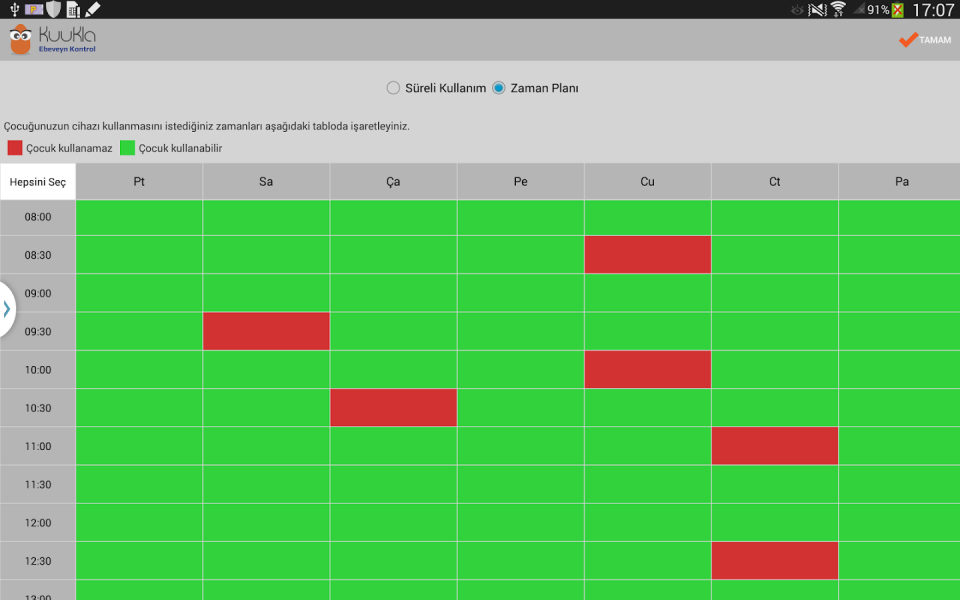Toggle the red Ça 10:30 cell
Viewport: 960px width, 600px height.
(394, 408)
